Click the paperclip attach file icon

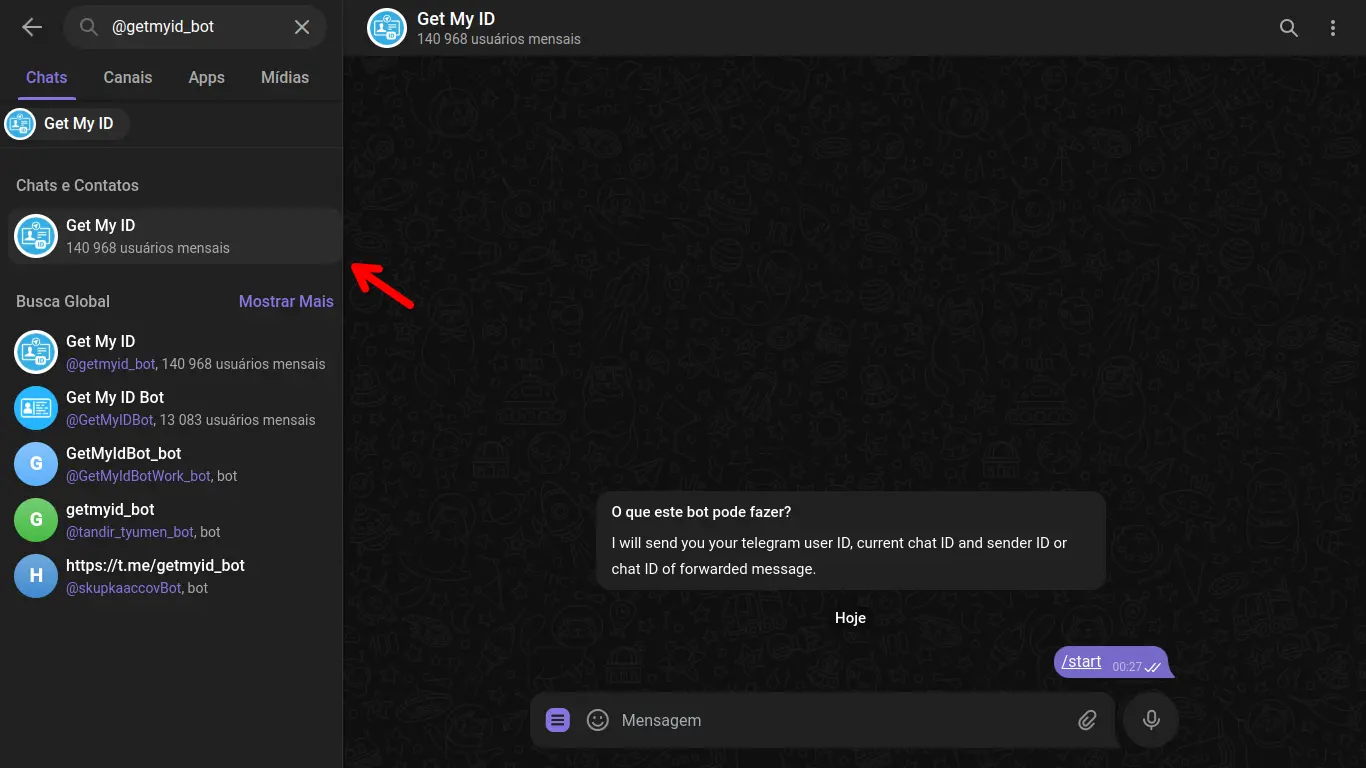click(x=1087, y=720)
